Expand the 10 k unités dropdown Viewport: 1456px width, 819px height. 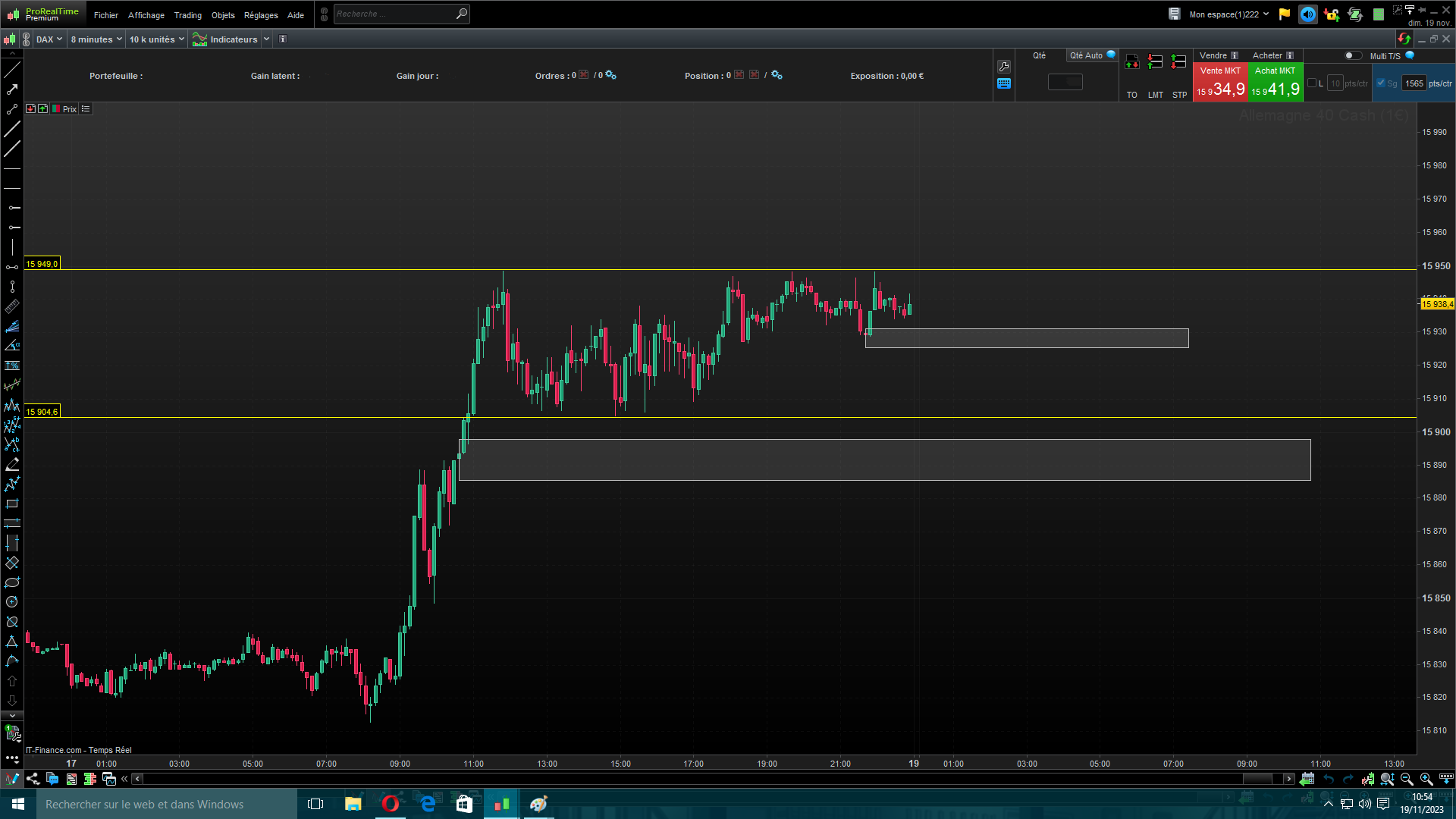point(156,39)
